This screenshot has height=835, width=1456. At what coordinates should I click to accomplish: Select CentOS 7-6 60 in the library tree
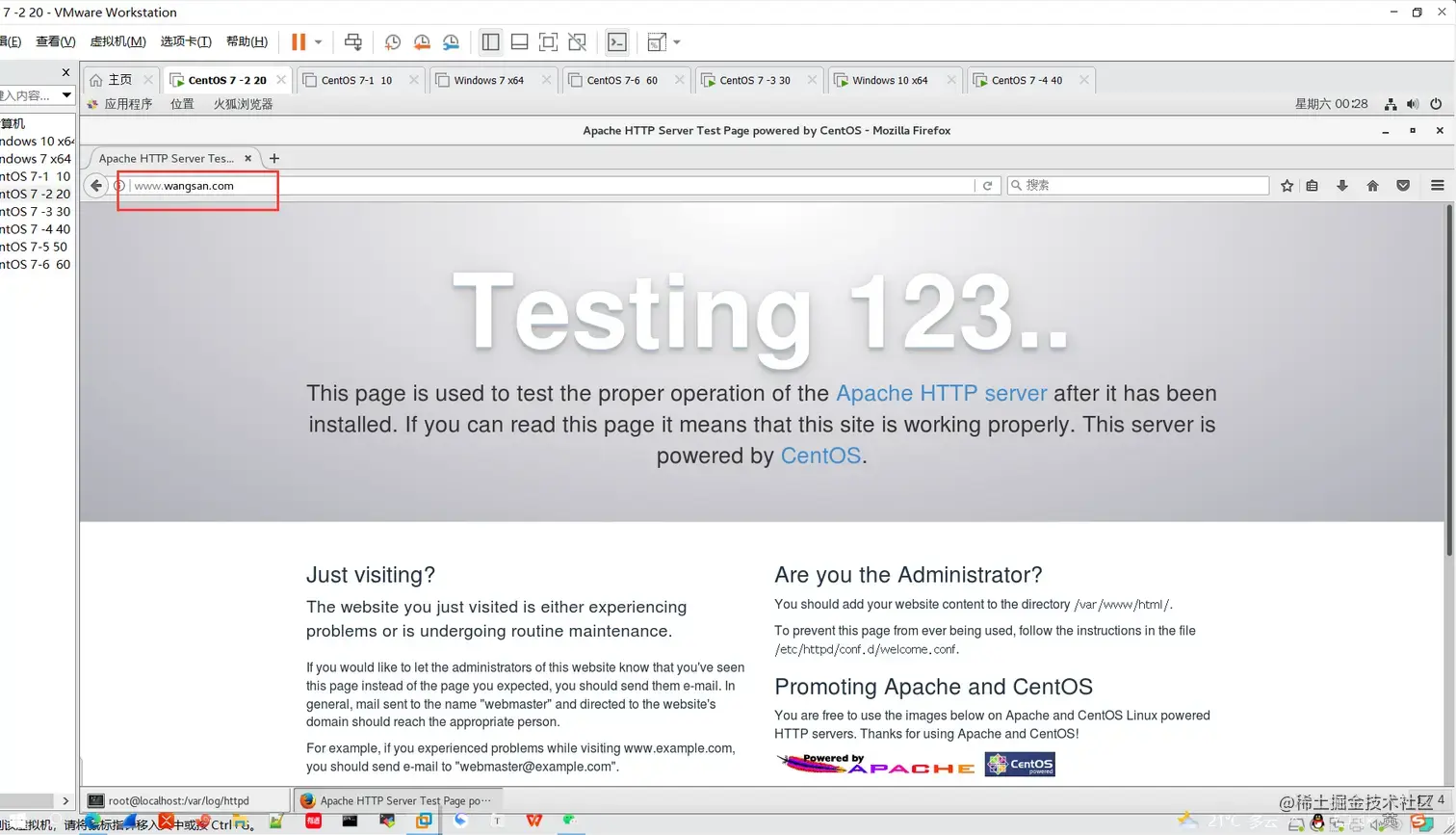[x=36, y=264]
